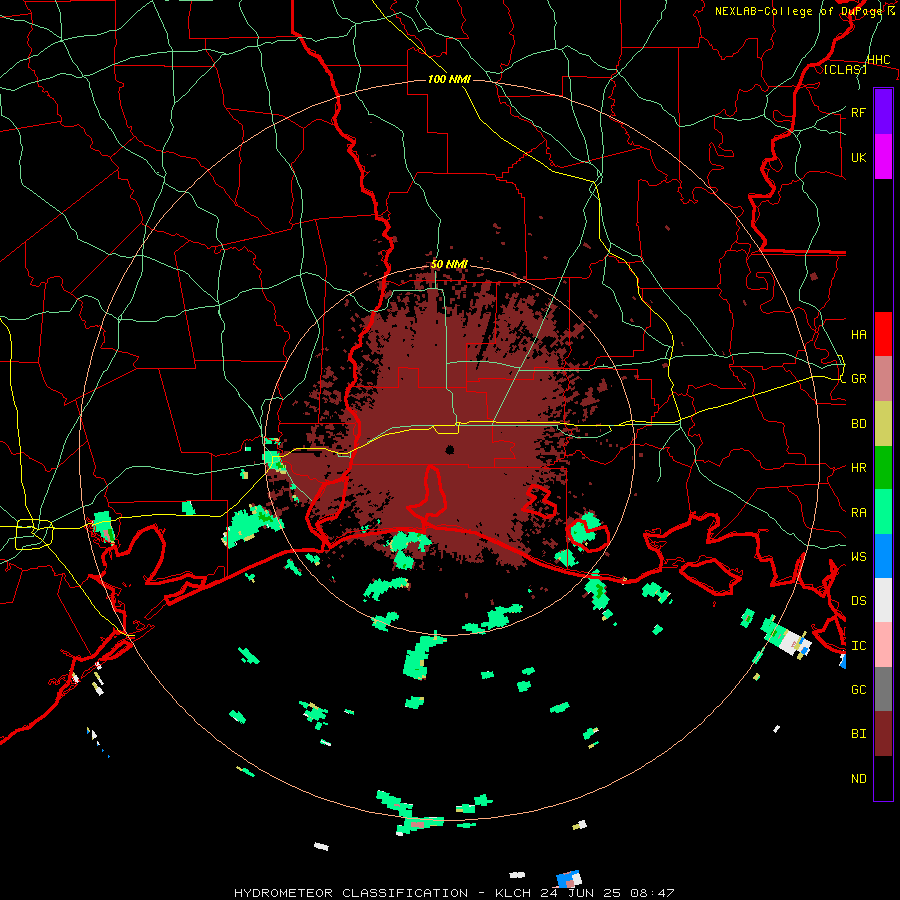Viewport: 900px width, 900px height.
Task: Click the ND black legend swatch
Action: (x=883, y=778)
